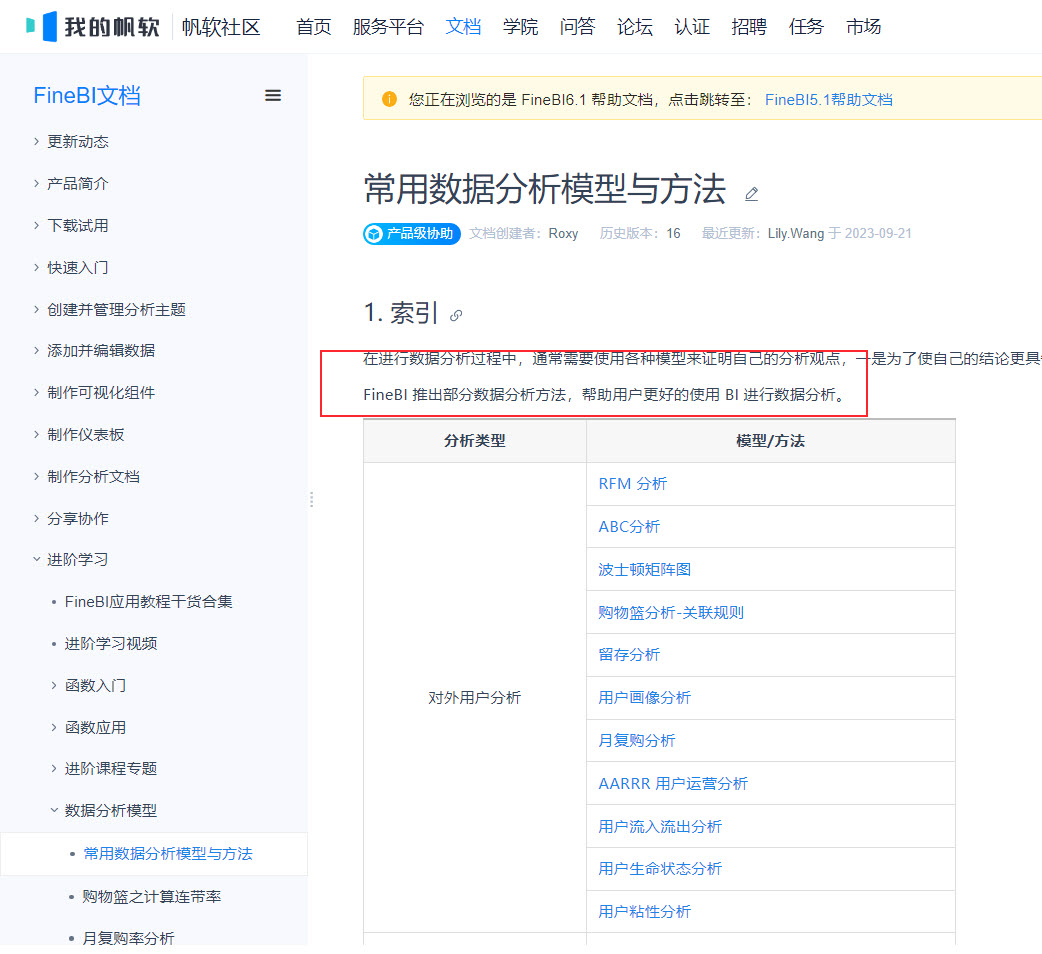Open 论坛 in top navigation
Viewport: 1042px width, 954px height.
pos(635,27)
